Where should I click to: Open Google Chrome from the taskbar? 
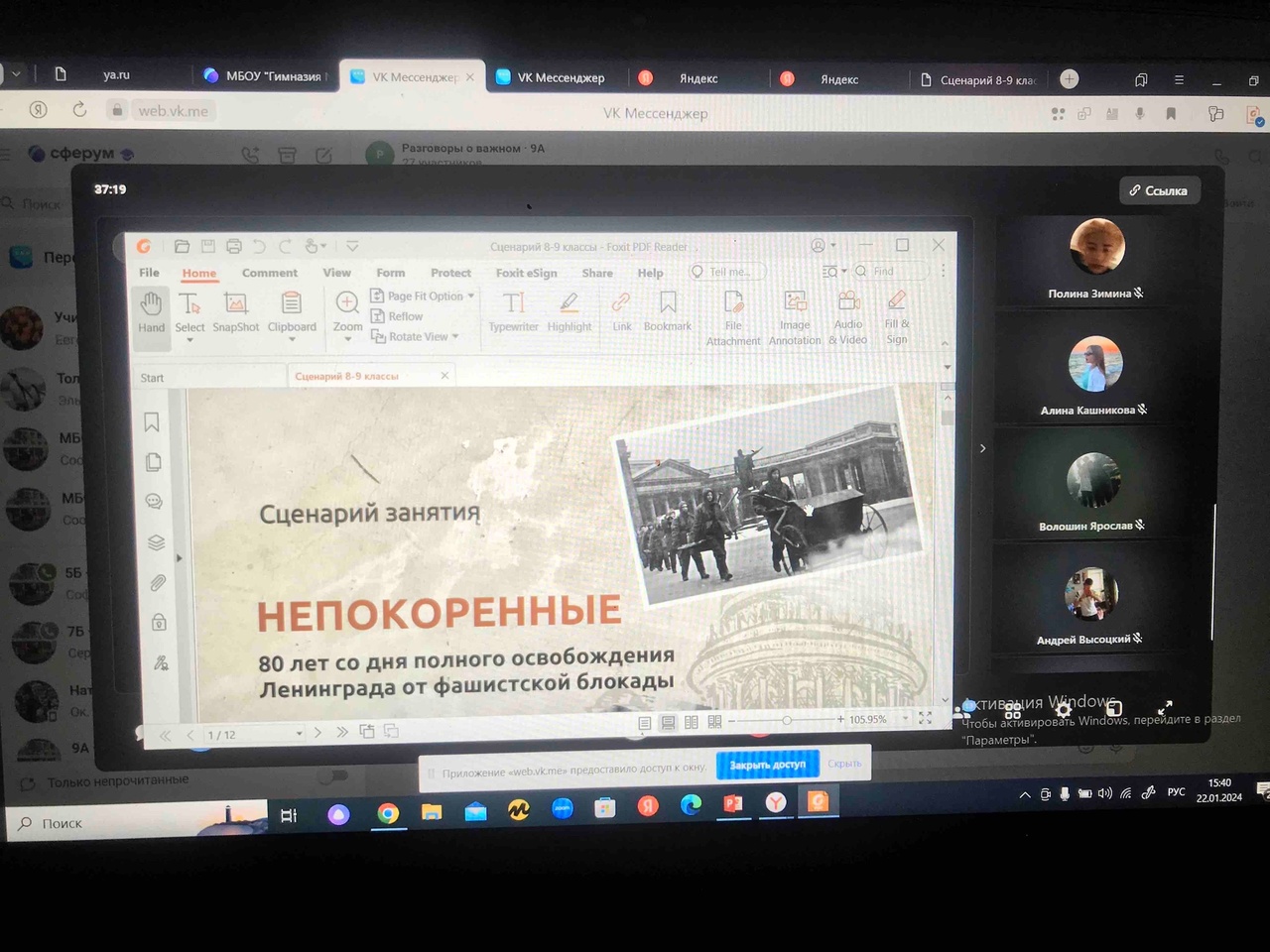pos(388,813)
